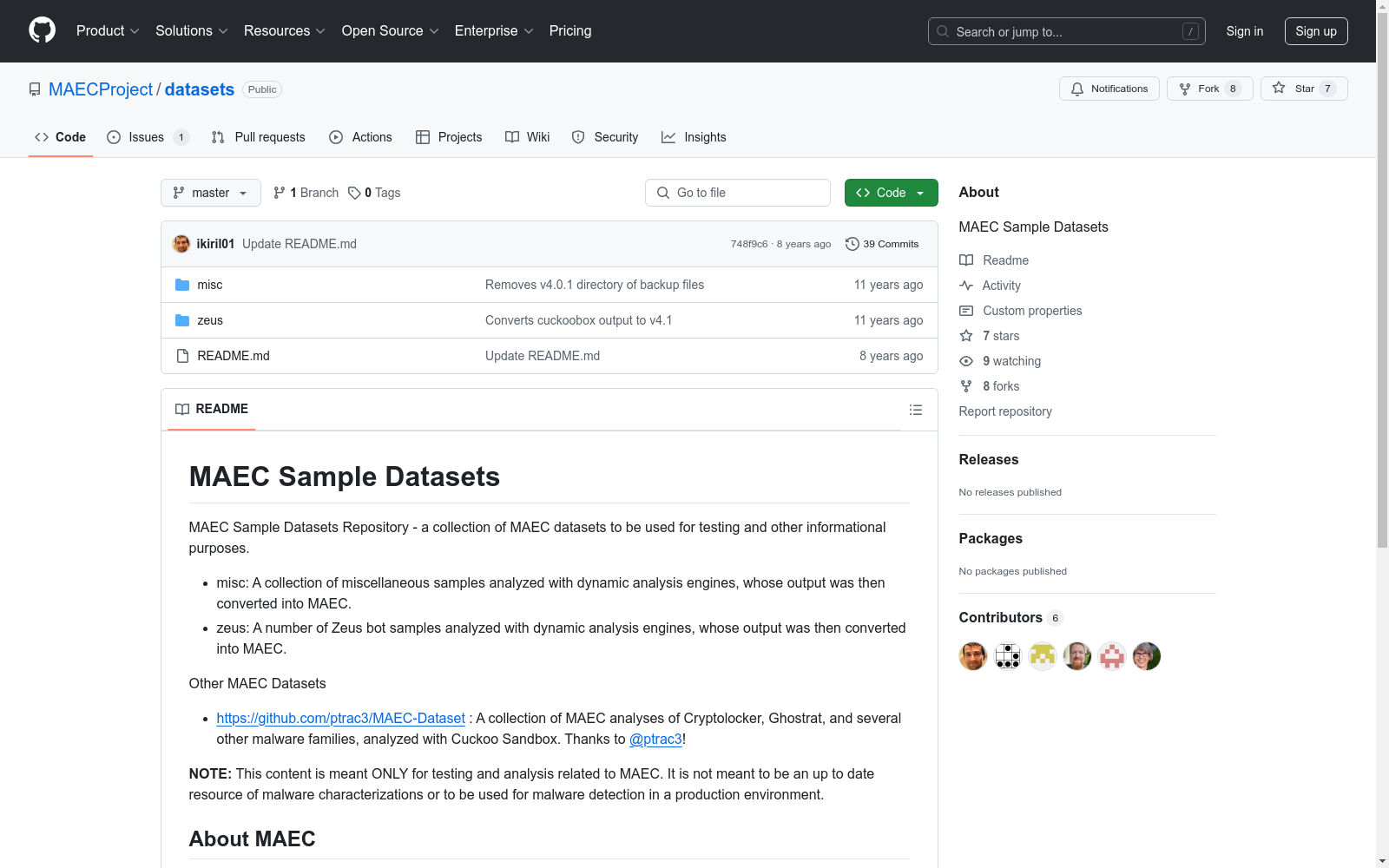The height and width of the screenshot is (868, 1389).
Task: View the 1 Branch list
Action: pyautogui.click(x=306, y=193)
